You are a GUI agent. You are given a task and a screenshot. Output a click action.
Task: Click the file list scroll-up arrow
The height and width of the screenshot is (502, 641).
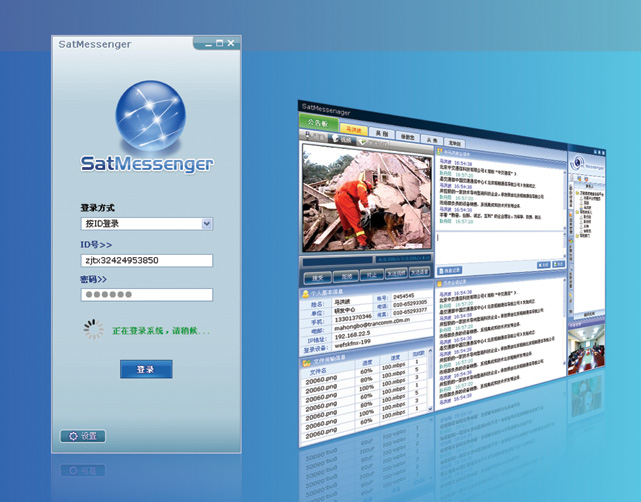click(x=430, y=352)
